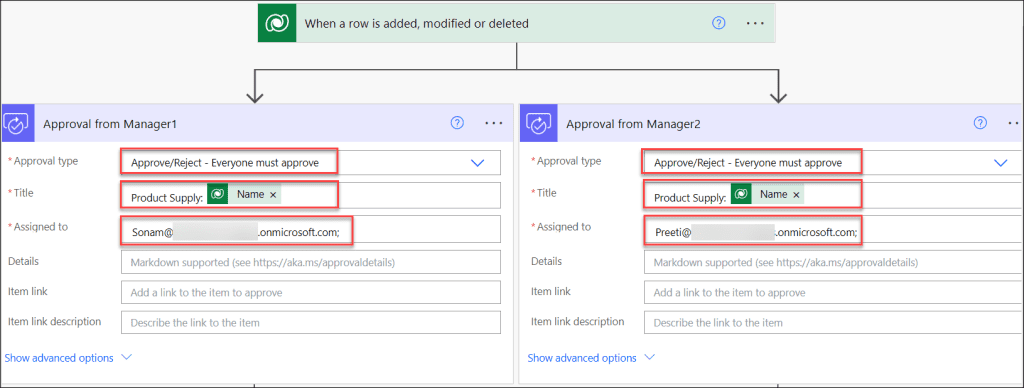Click the Approval from Manager1 approval icon
Viewport: 1024px width, 388px height.
point(17,123)
